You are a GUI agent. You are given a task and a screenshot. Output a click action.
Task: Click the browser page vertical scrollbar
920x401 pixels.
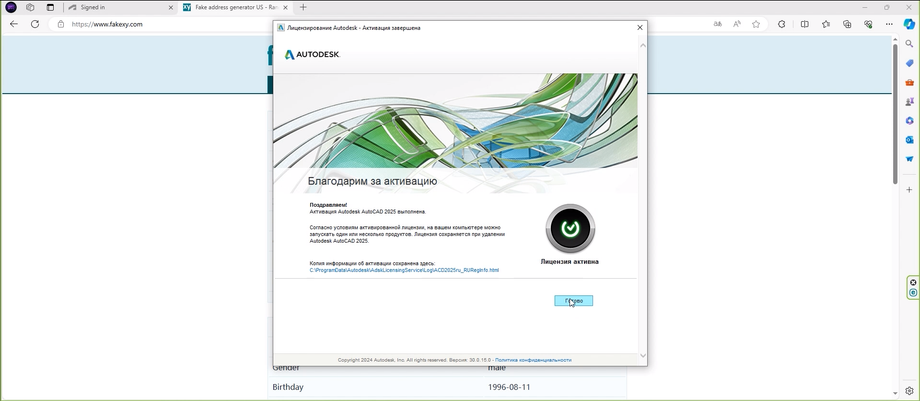(895, 113)
